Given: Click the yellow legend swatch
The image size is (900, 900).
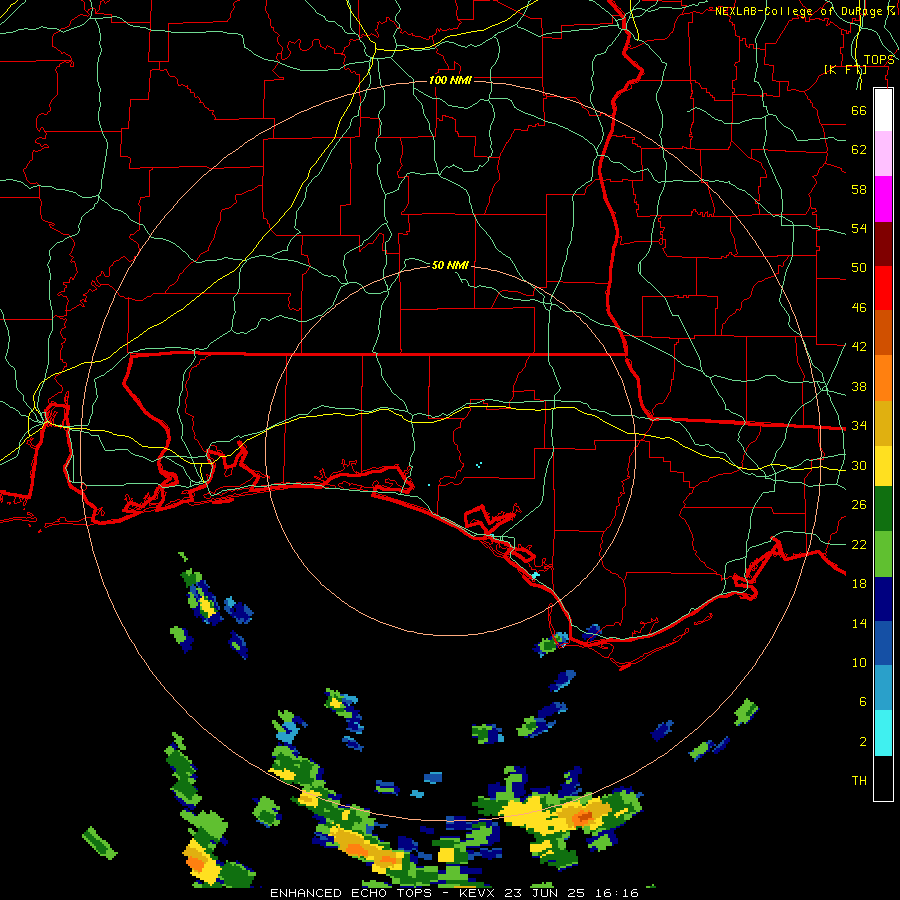Looking at the screenshot, I should pos(883,465).
